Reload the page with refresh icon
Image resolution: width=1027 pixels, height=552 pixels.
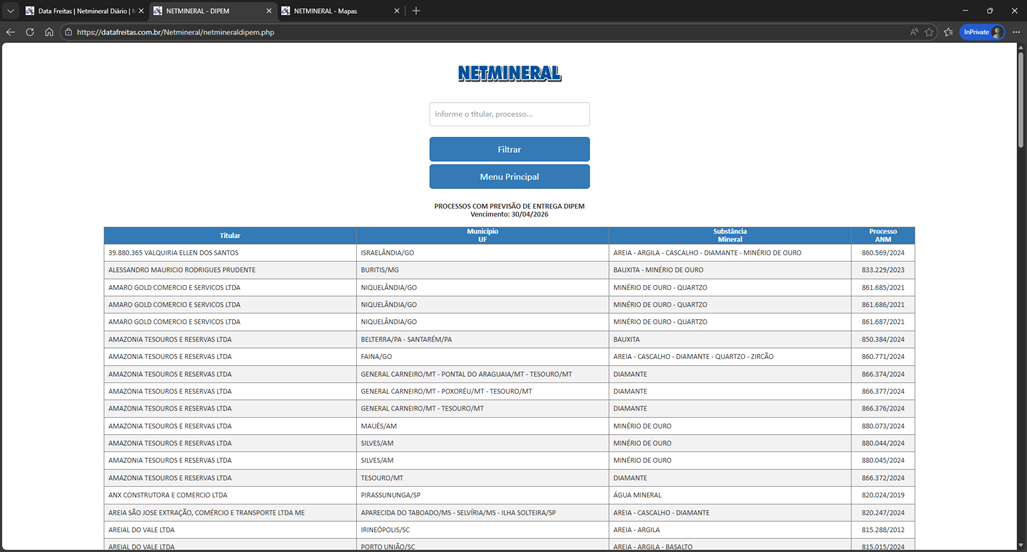pos(29,32)
